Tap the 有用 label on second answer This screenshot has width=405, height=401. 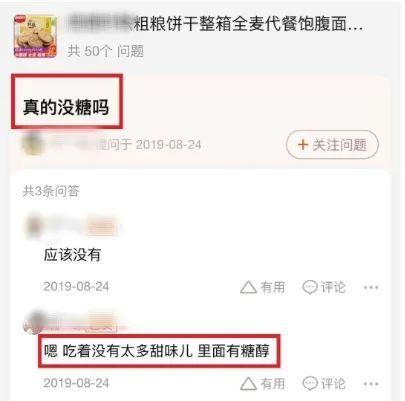click(x=273, y=384)
